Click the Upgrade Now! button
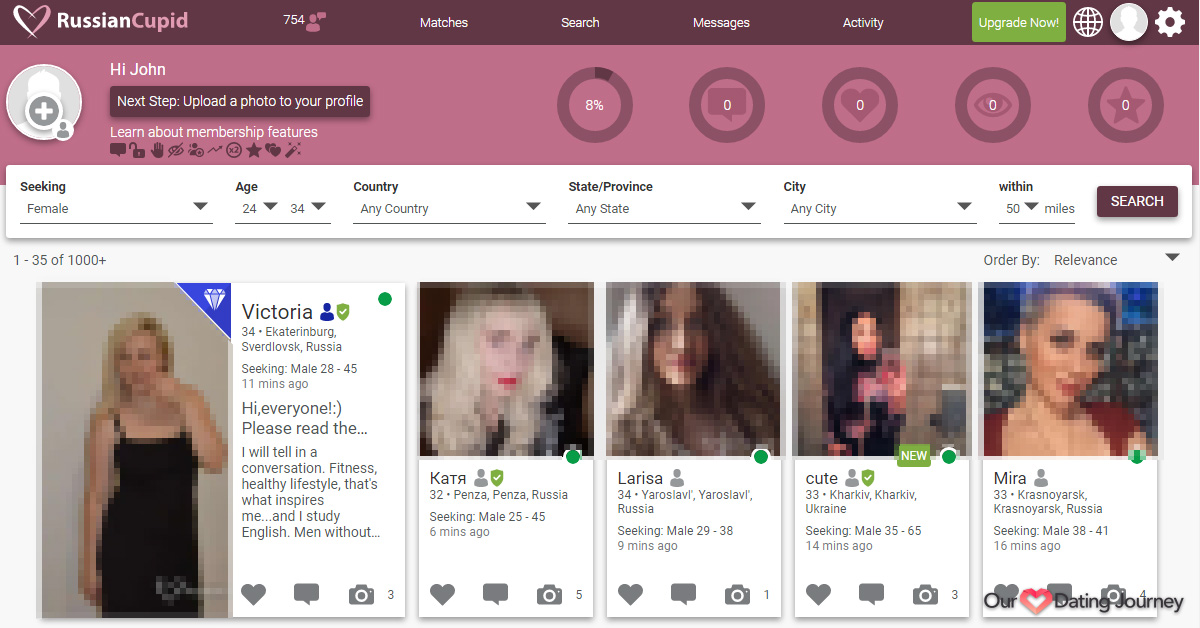The height and width of the screenshot is (628, 1200). [x=1019, y=22]
